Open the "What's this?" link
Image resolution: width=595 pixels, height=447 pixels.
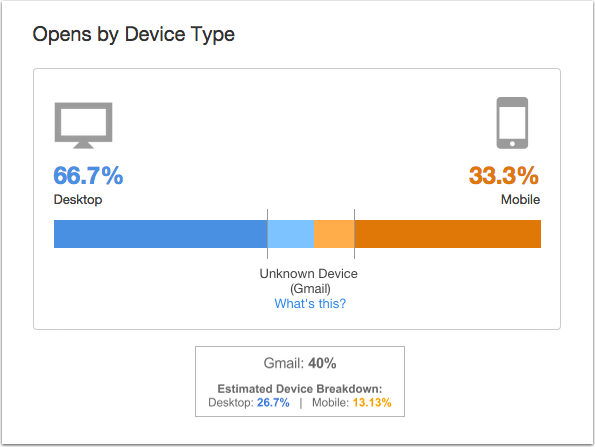tap(310, 304)
